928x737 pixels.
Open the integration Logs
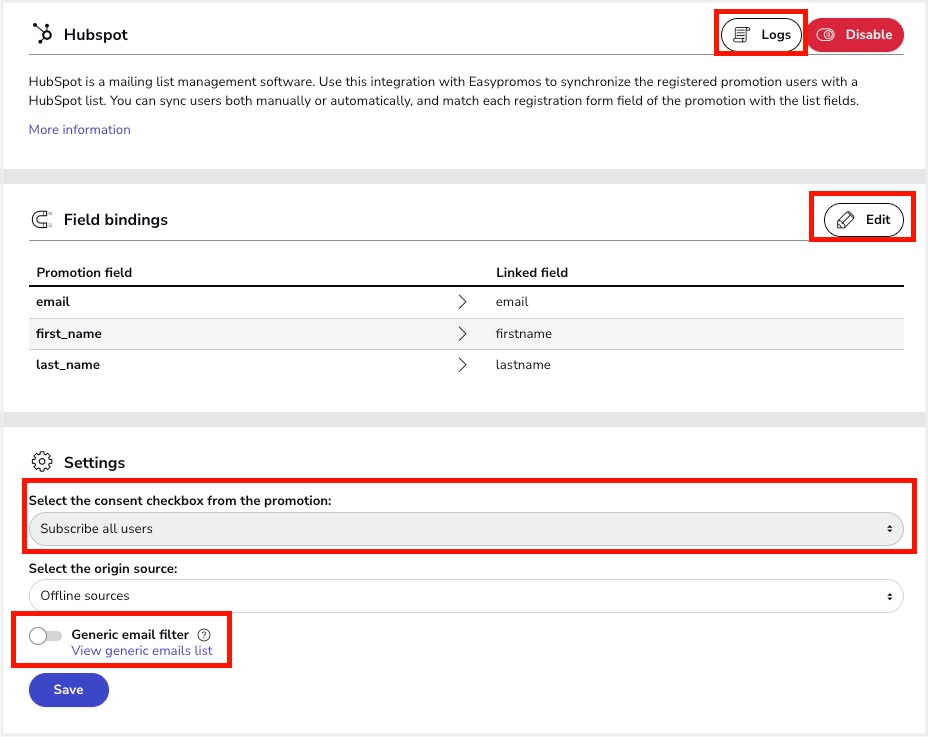762,35
